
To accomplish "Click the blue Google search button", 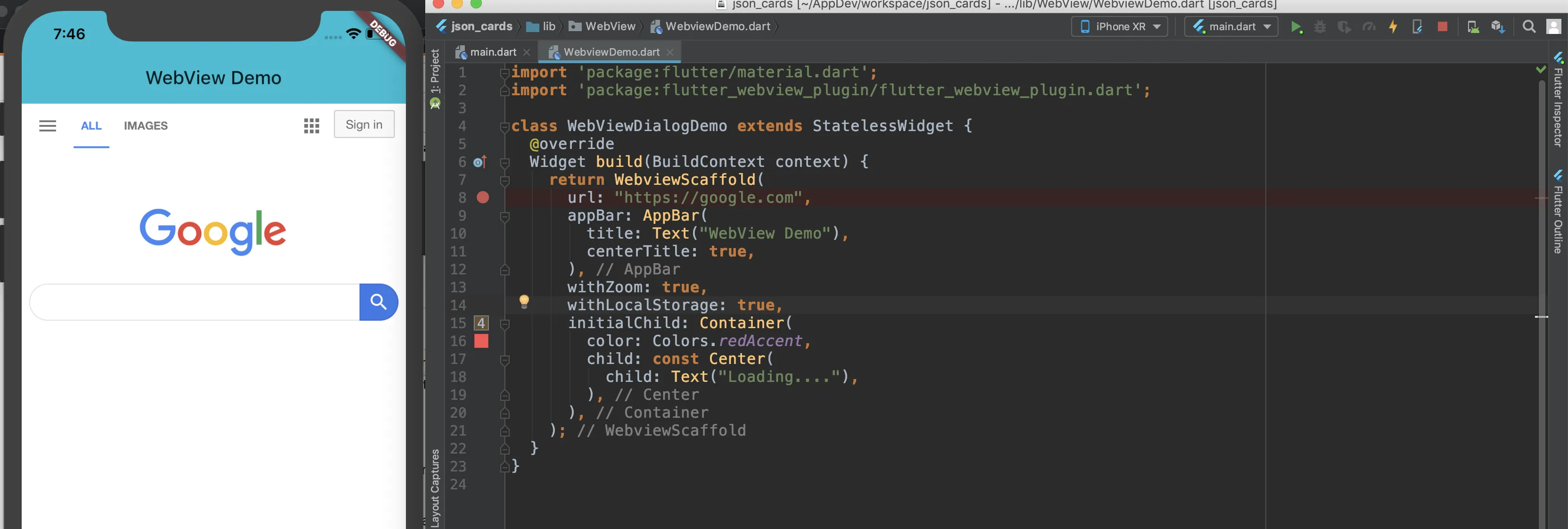I will (x=379, y=302).
